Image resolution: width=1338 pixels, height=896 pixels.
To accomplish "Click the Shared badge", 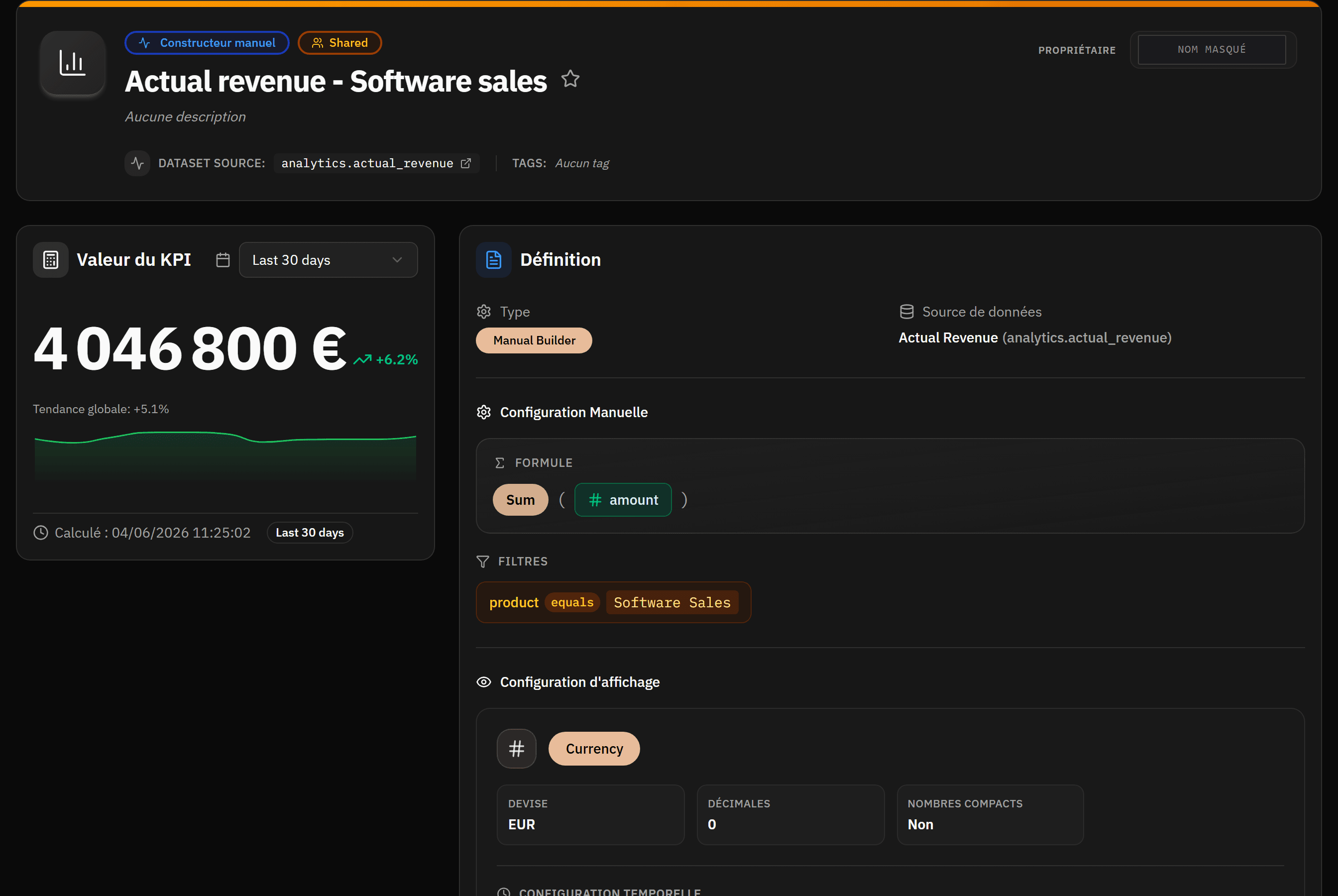I will coord(340,43).
